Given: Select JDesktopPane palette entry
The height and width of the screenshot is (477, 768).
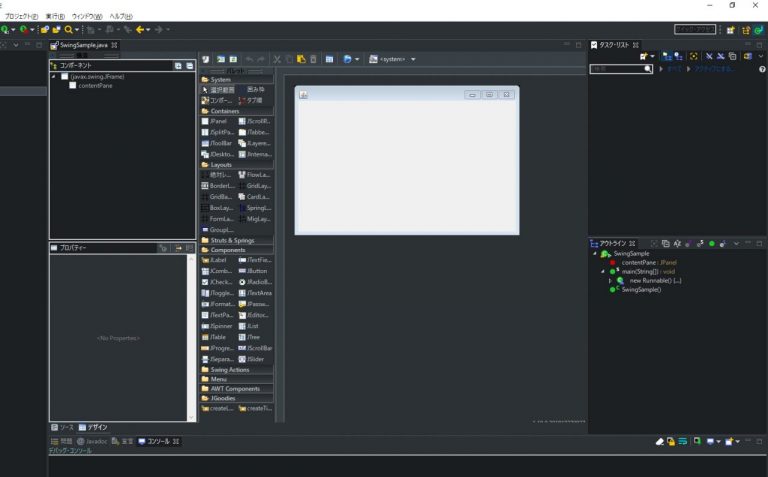Looking at the screenshot, I should 217,154.
